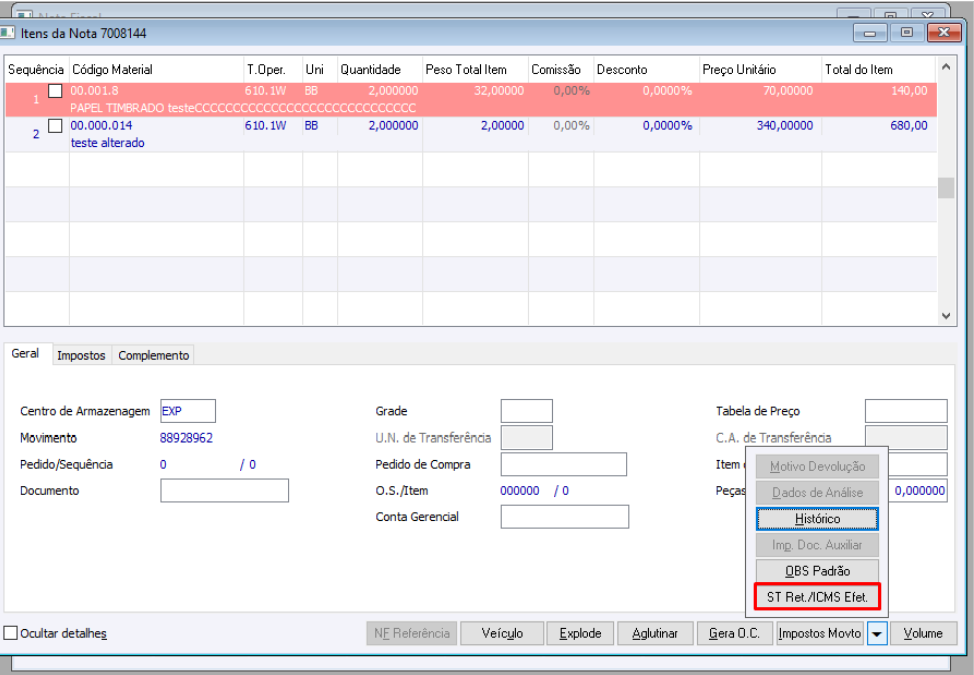Viewport: 974px width, 675px height.
Task: Click the Peso Total Item column header
Action: (x=475, y=70)
